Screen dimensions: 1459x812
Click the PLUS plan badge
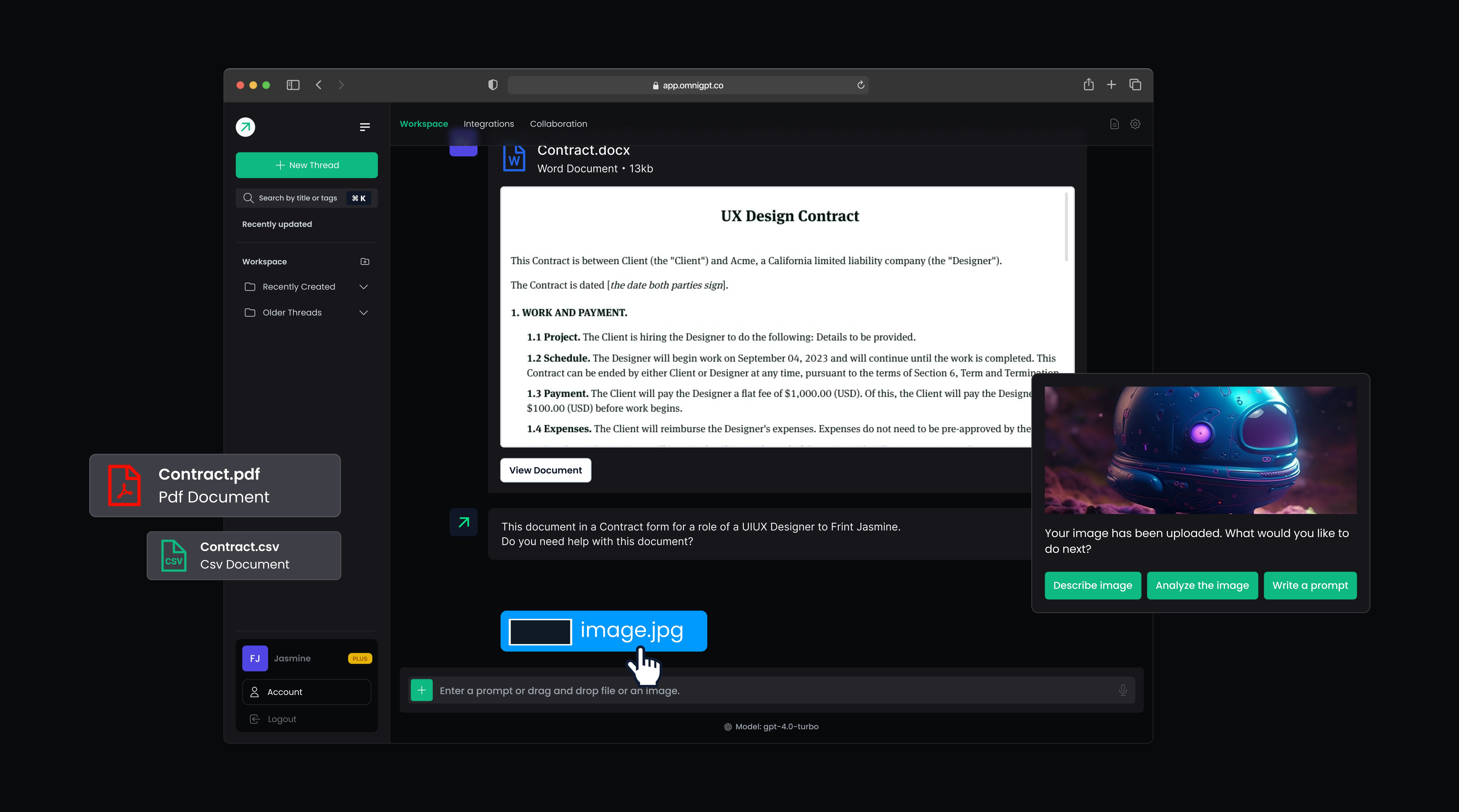360,659
